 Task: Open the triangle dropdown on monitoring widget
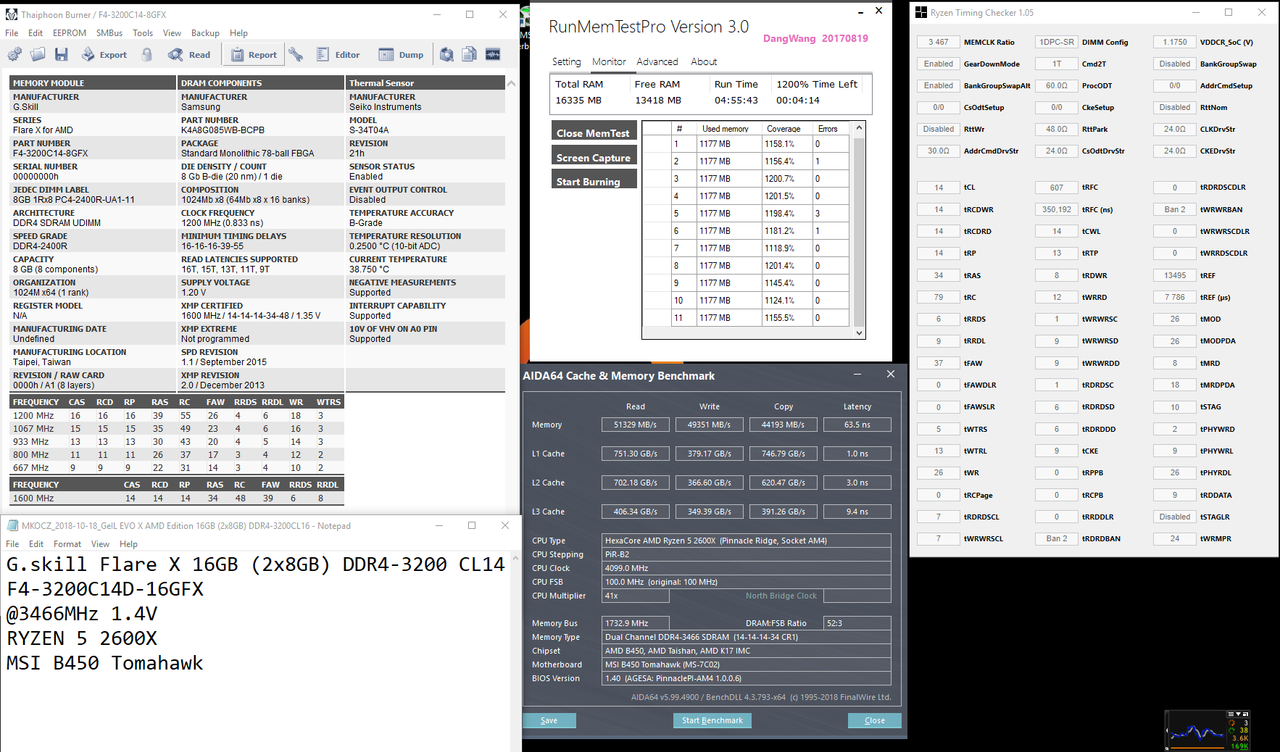[x=1238, y=714]
